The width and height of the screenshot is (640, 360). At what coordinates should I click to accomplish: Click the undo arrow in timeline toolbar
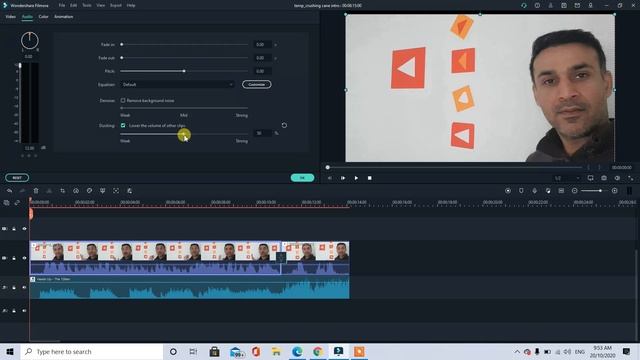(9, 191)
